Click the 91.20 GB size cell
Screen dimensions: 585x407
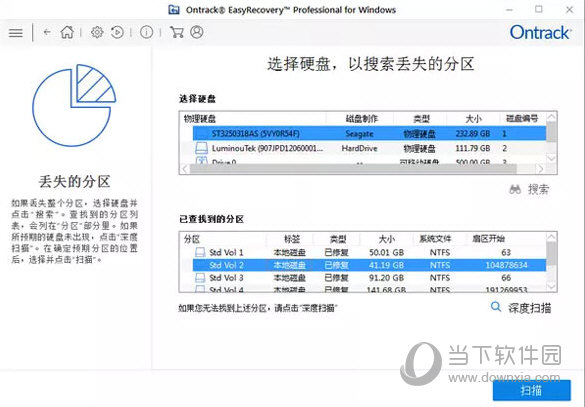tap(387, 278)
